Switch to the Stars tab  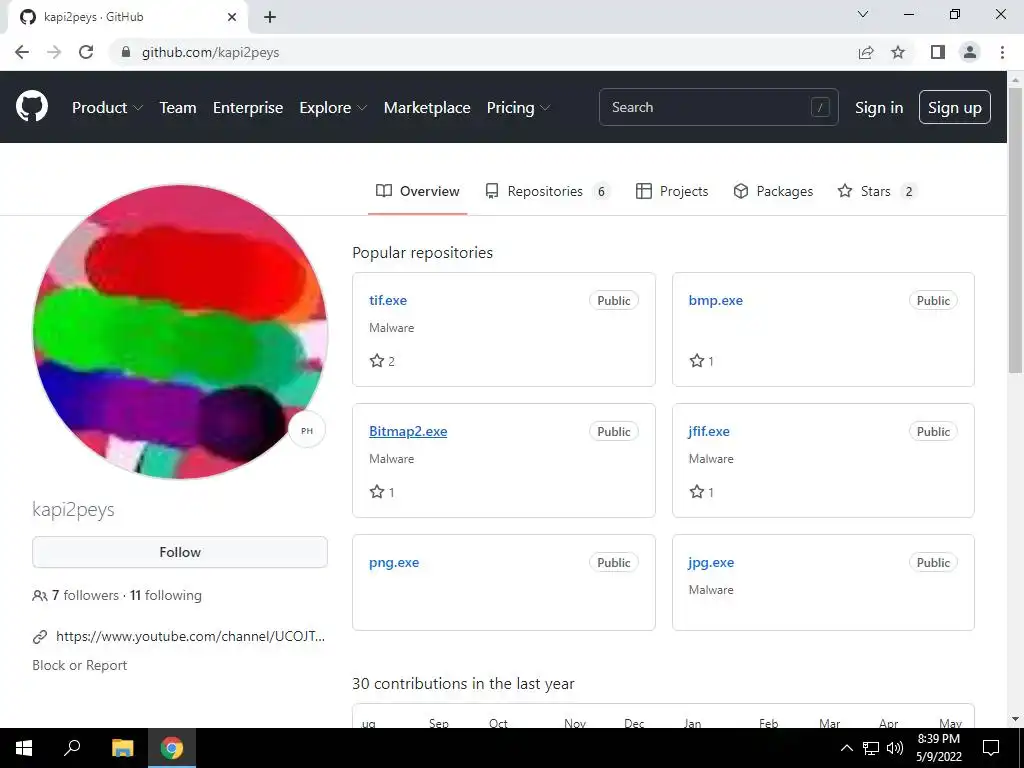[877, 191]
